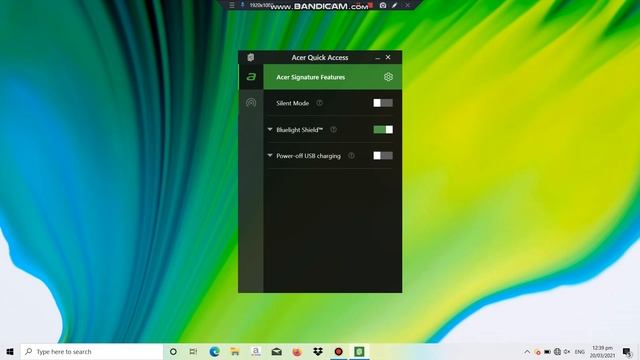The image size is (640, 360).
Task: Click the Bluelight Shield label
Action: (x=300, y=130)
